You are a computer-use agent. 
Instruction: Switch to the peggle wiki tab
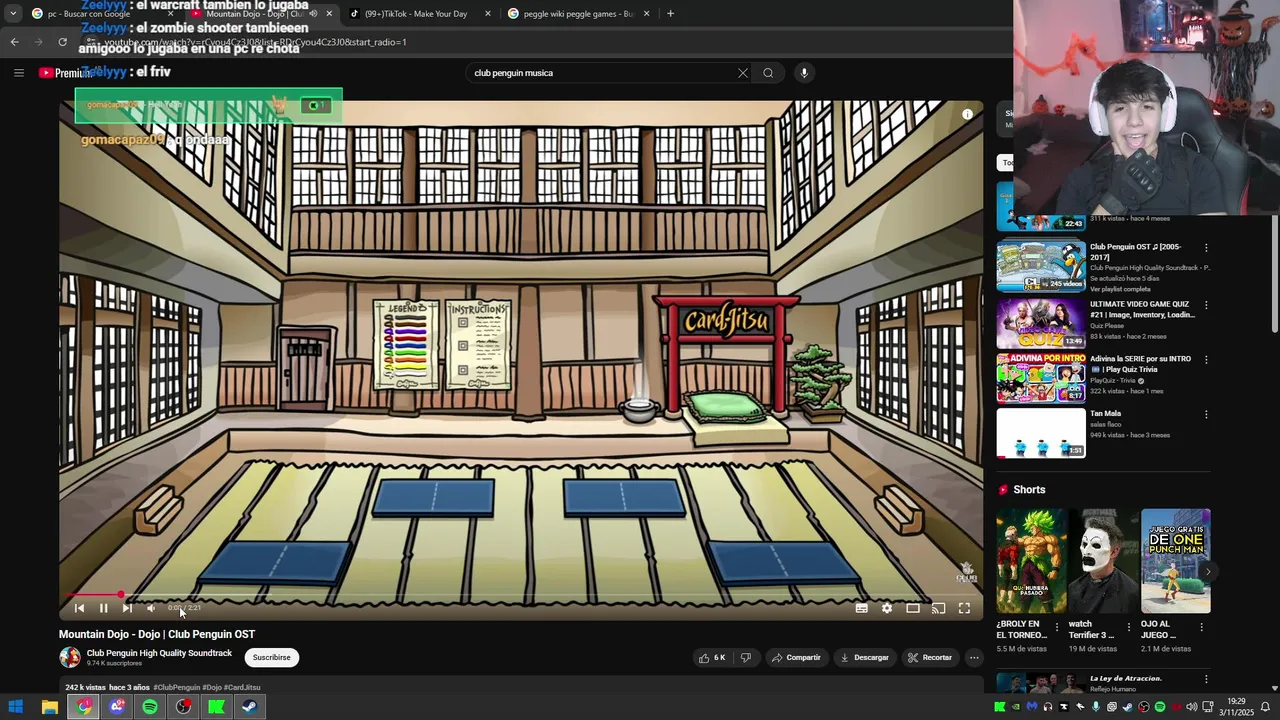coord(578,14)
